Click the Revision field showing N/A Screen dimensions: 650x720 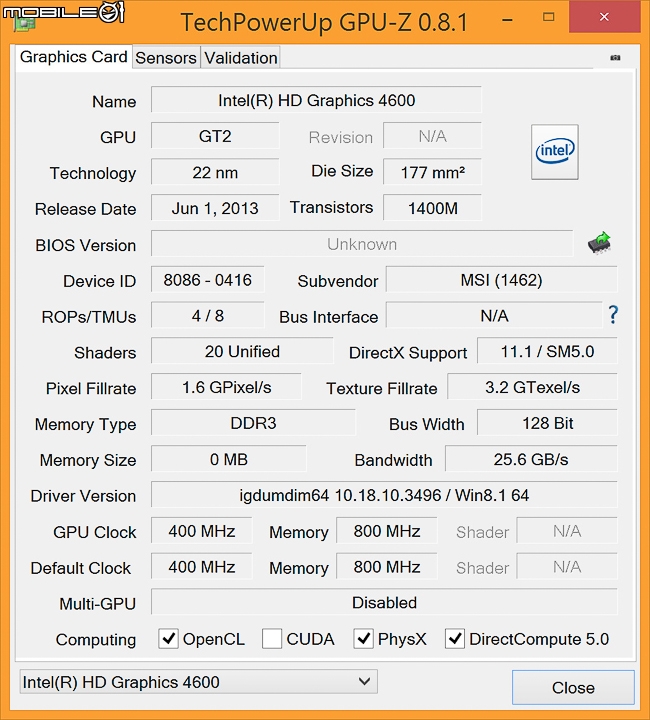(x=432, y=136)
